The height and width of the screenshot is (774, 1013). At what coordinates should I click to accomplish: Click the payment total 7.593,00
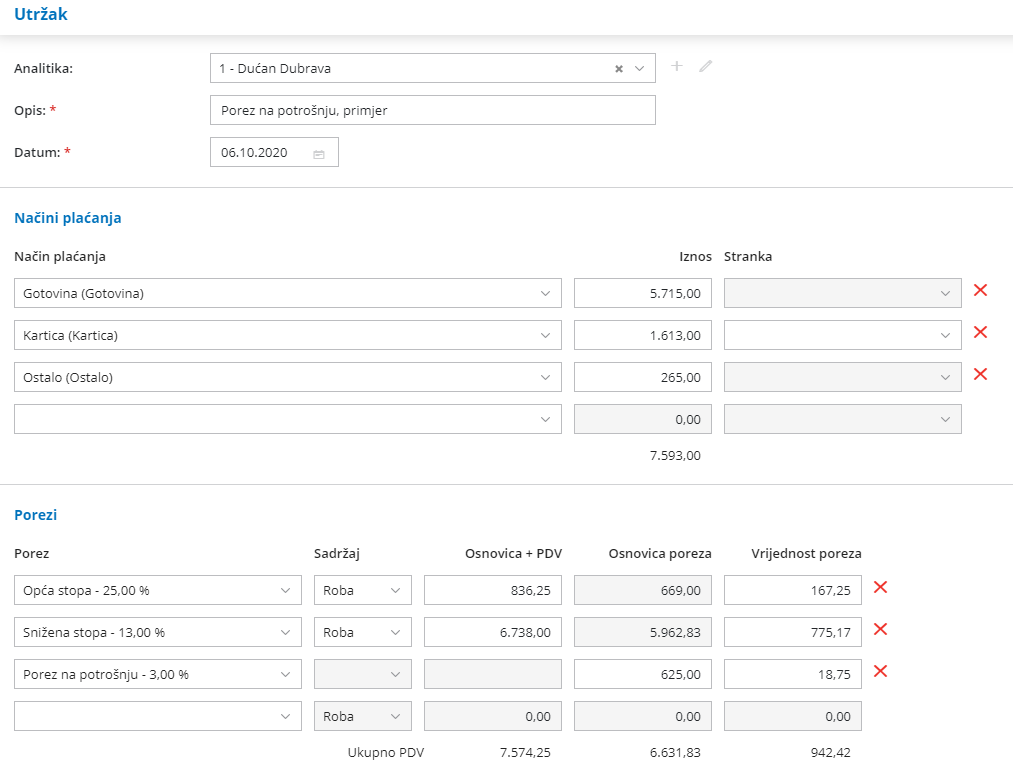click(x=675, y=455)
